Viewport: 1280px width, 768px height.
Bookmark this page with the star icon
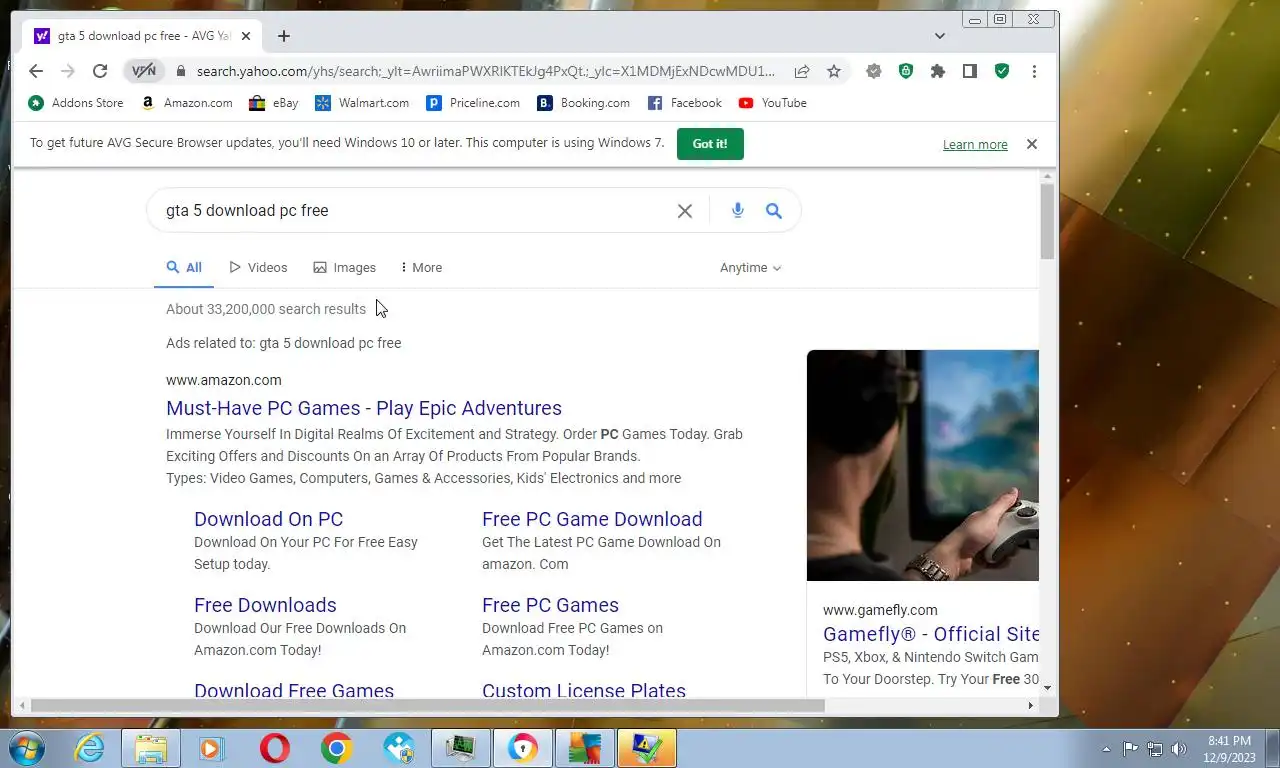834,71
